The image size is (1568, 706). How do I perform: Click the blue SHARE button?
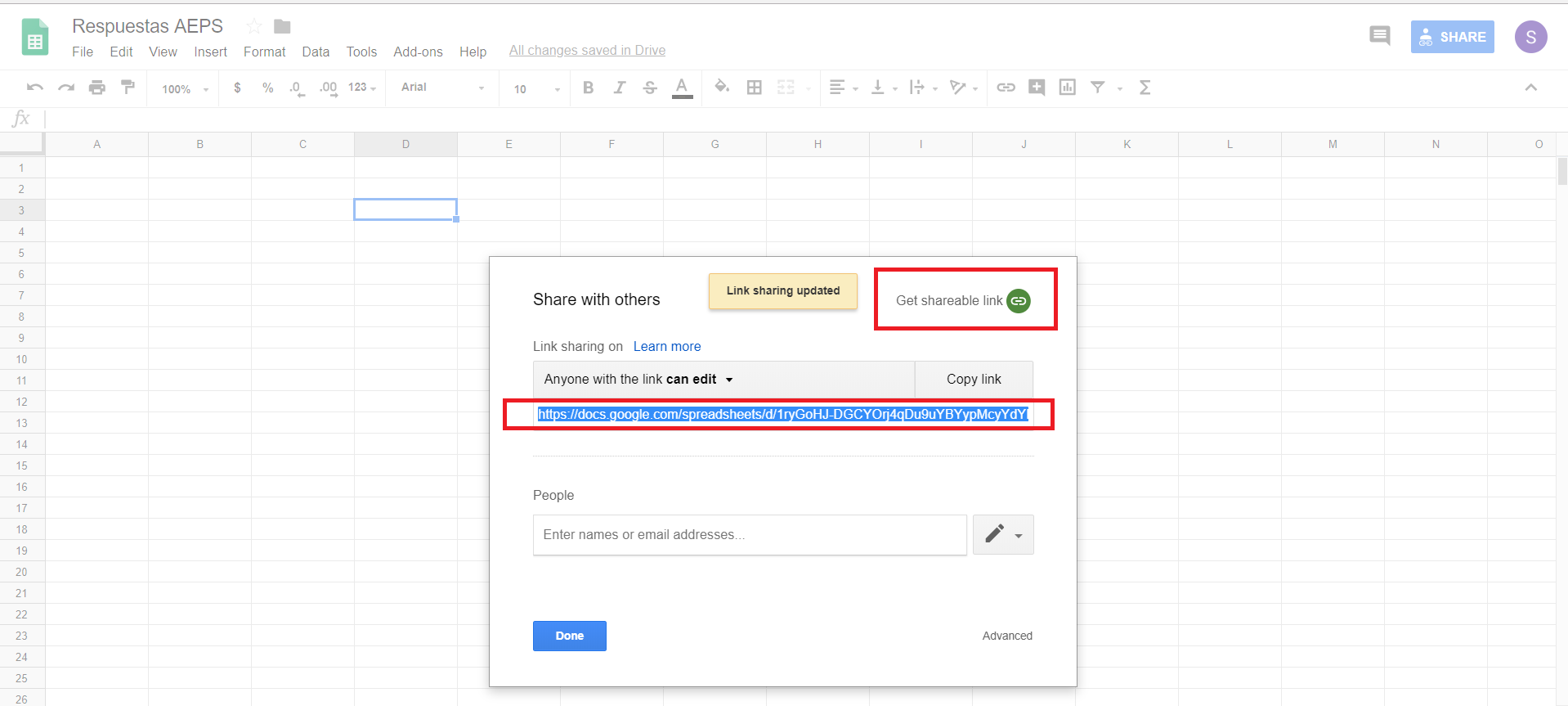point(1452,37)
